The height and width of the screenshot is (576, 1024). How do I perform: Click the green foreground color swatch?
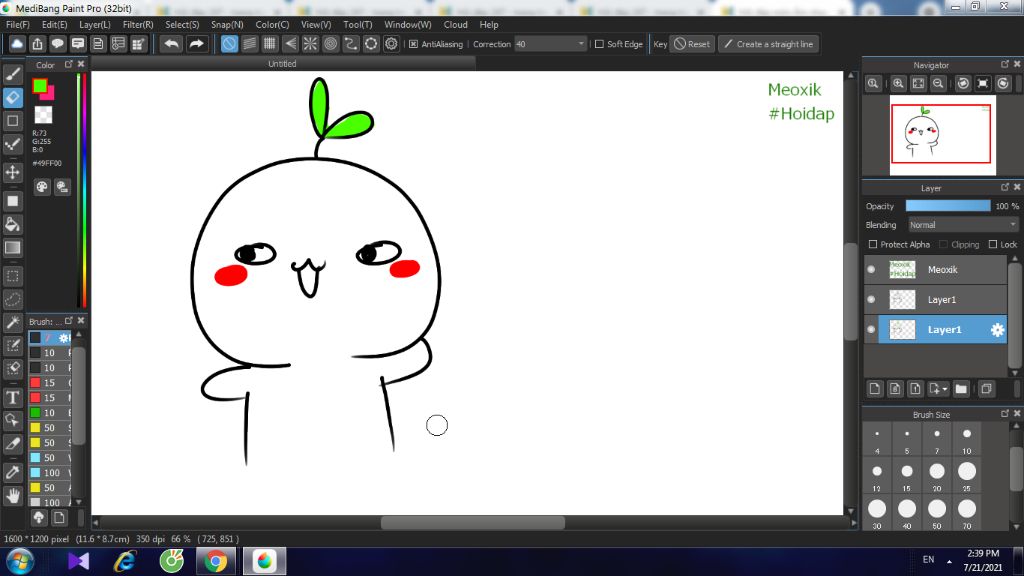point(40,86)
